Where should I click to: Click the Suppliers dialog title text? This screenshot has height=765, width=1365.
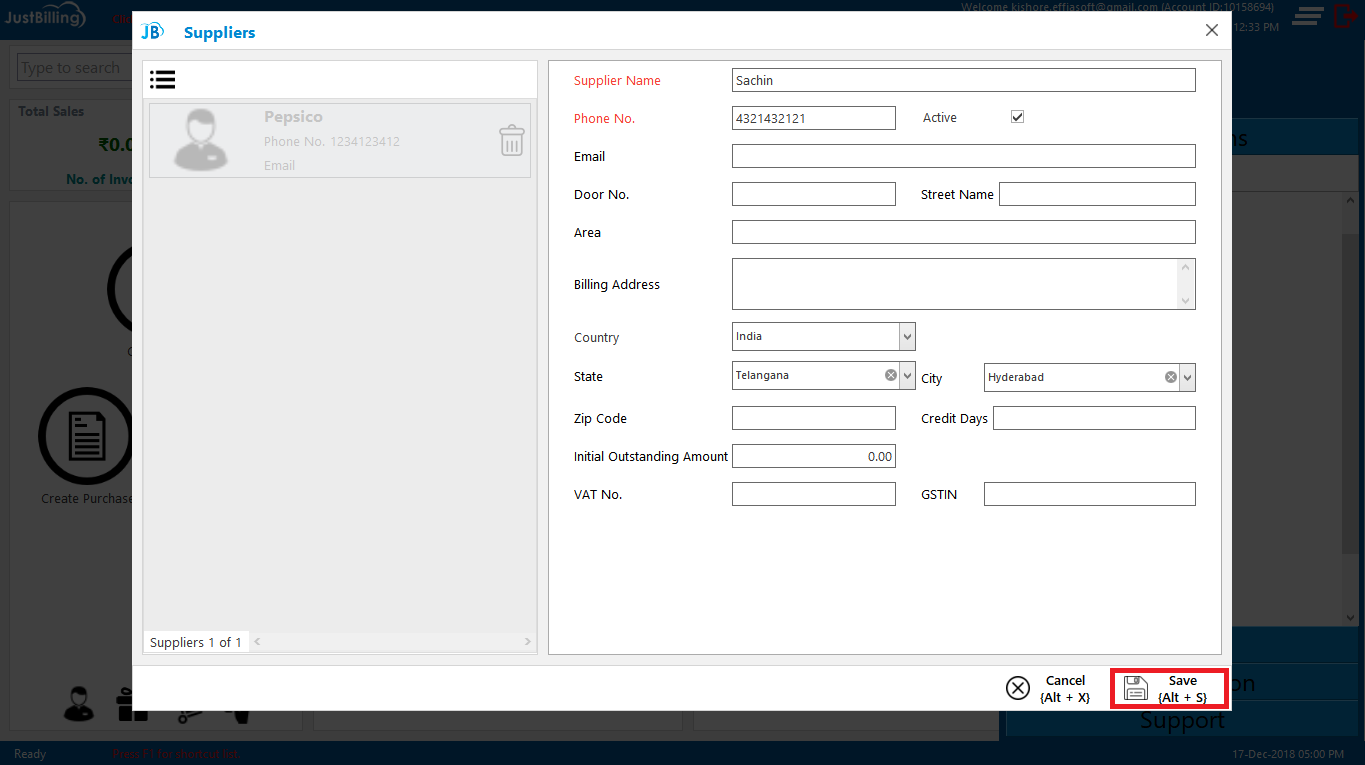pos(220,32)
